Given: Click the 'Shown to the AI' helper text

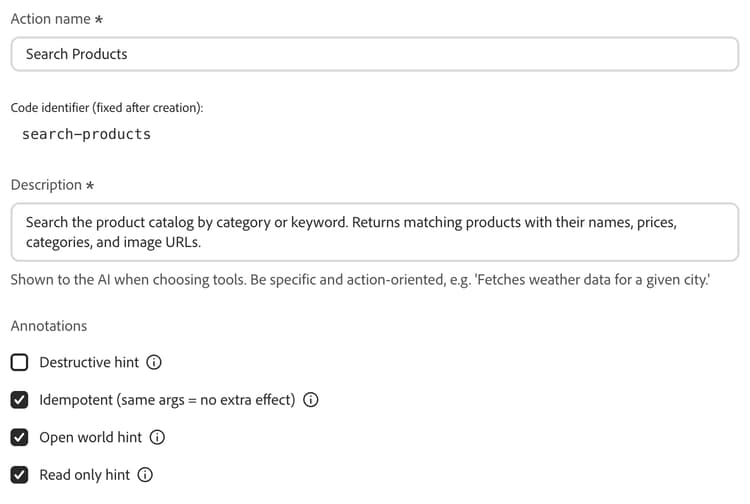Looking at the screenshot, I should click(x=360, y=280).
